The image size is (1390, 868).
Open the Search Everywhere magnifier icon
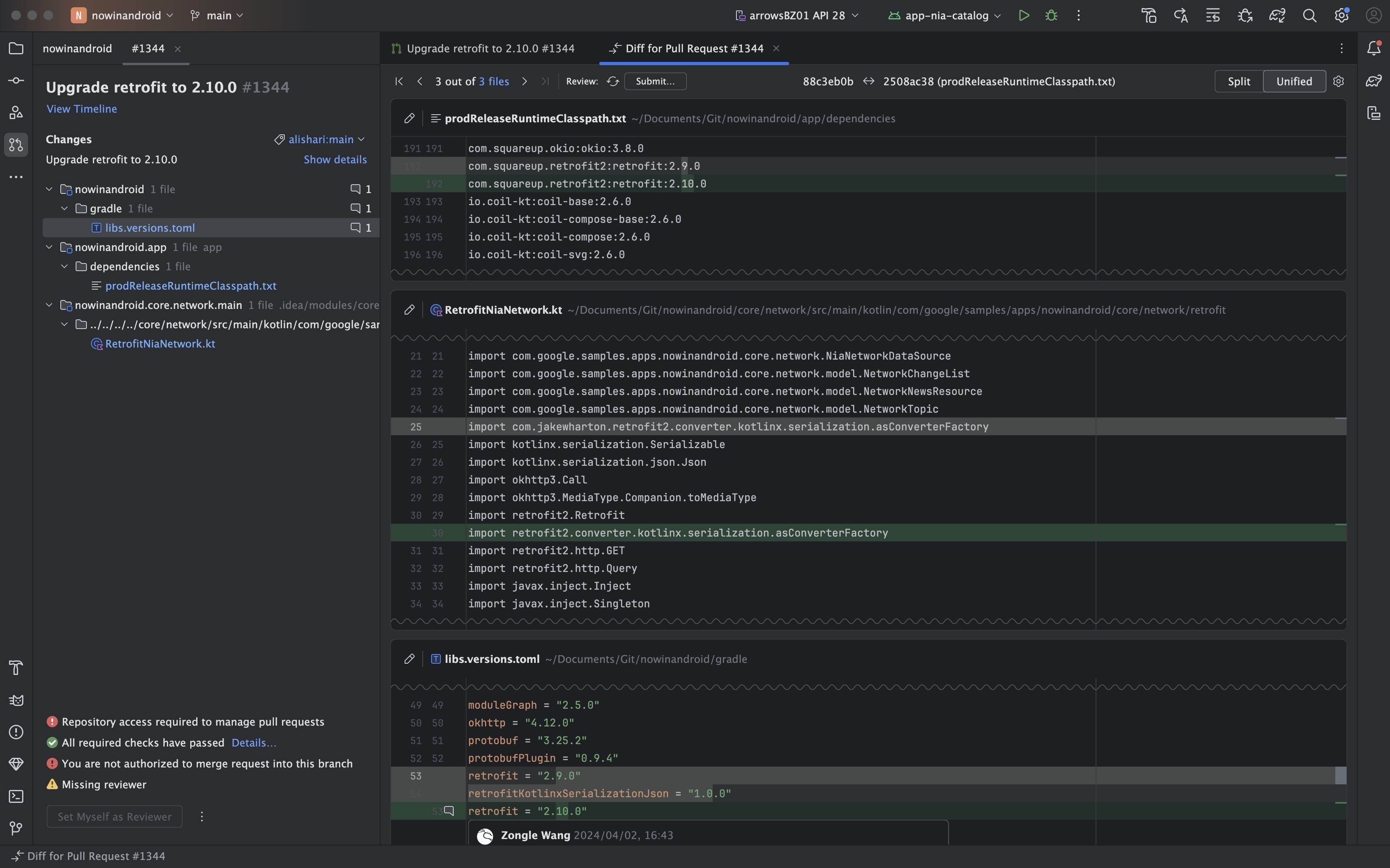pos(1309,16)
